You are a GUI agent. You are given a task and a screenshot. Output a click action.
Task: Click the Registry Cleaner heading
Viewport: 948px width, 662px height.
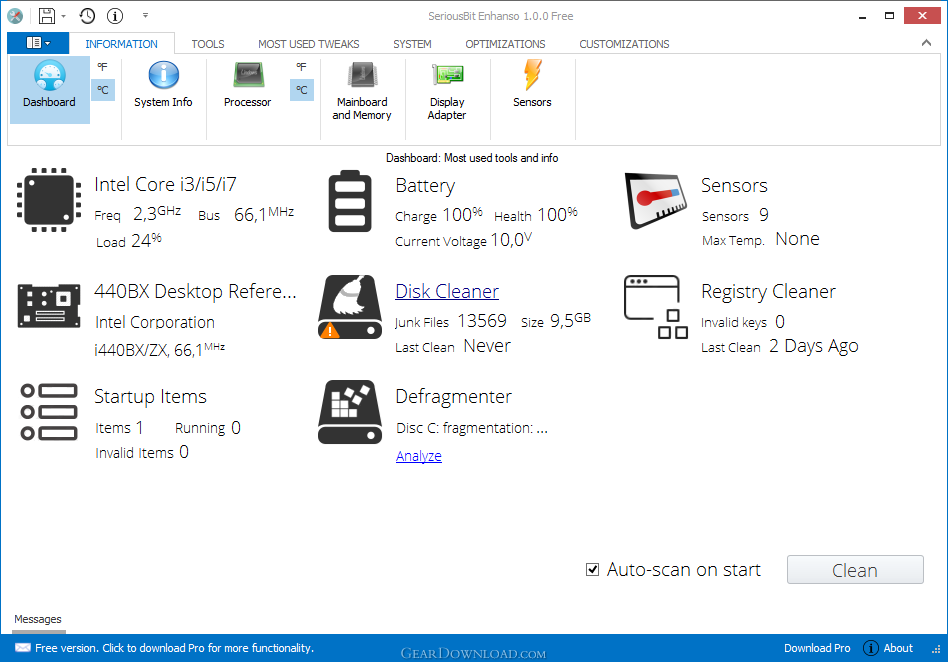tap(768, 291)
